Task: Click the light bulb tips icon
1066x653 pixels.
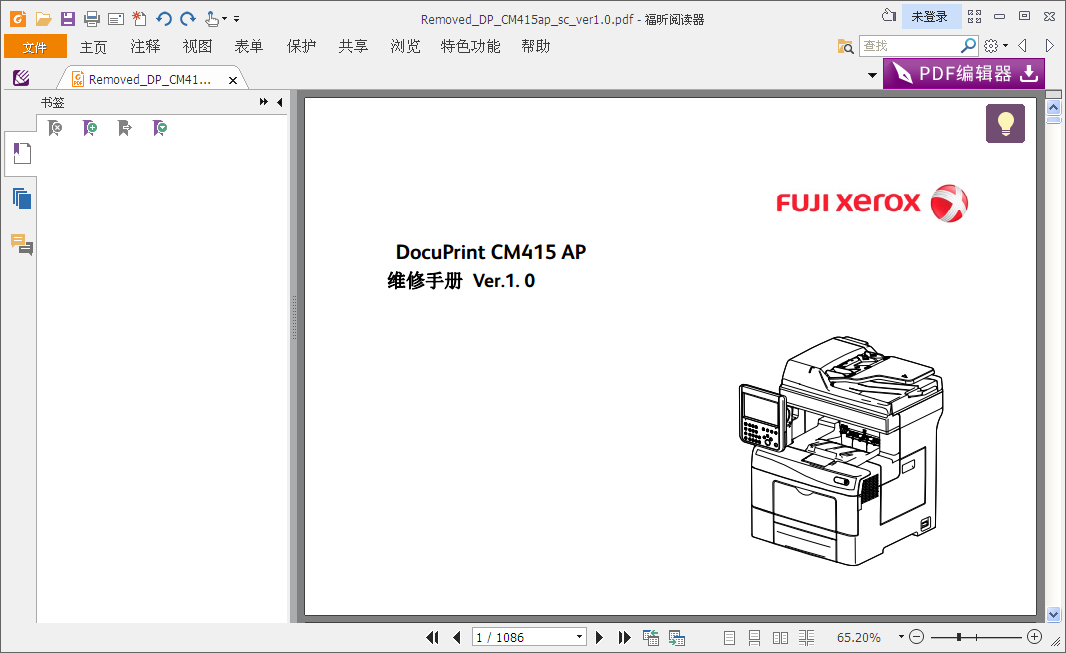Action: pos(1005,124)
